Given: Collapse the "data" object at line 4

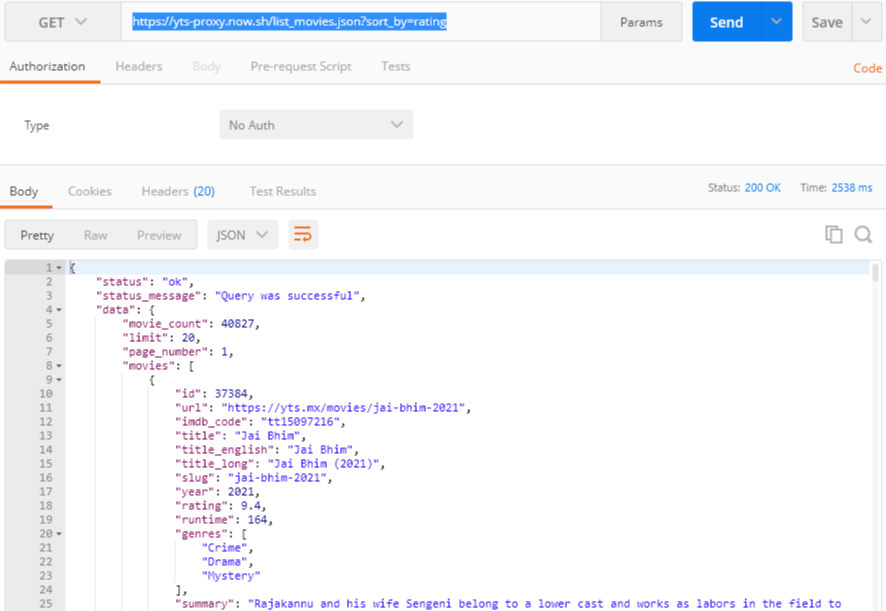Looking at the screenshot, I should [59, 310].
